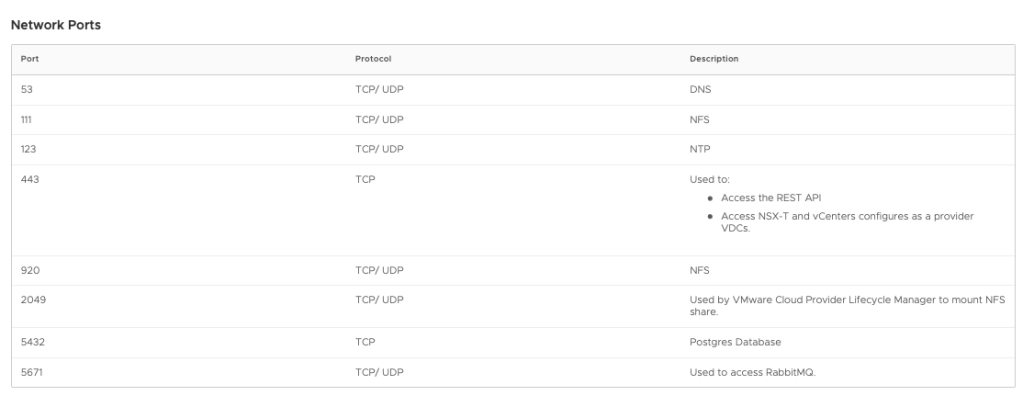The width and height of the screenshot is (1023, 407).
Task: Click the Postgres Database description
Action: click(x=735, y=342)
